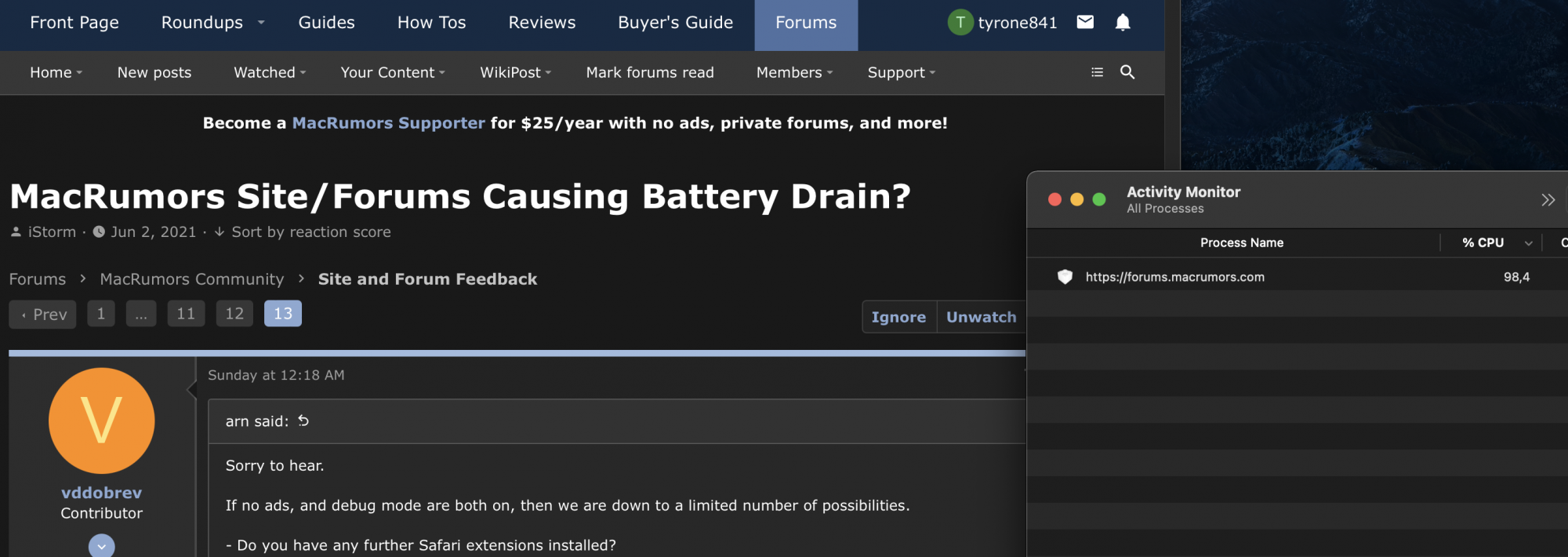Open the MacRumors Supporter link
The image size is (1568, 557).
click(x=389, y=123)
